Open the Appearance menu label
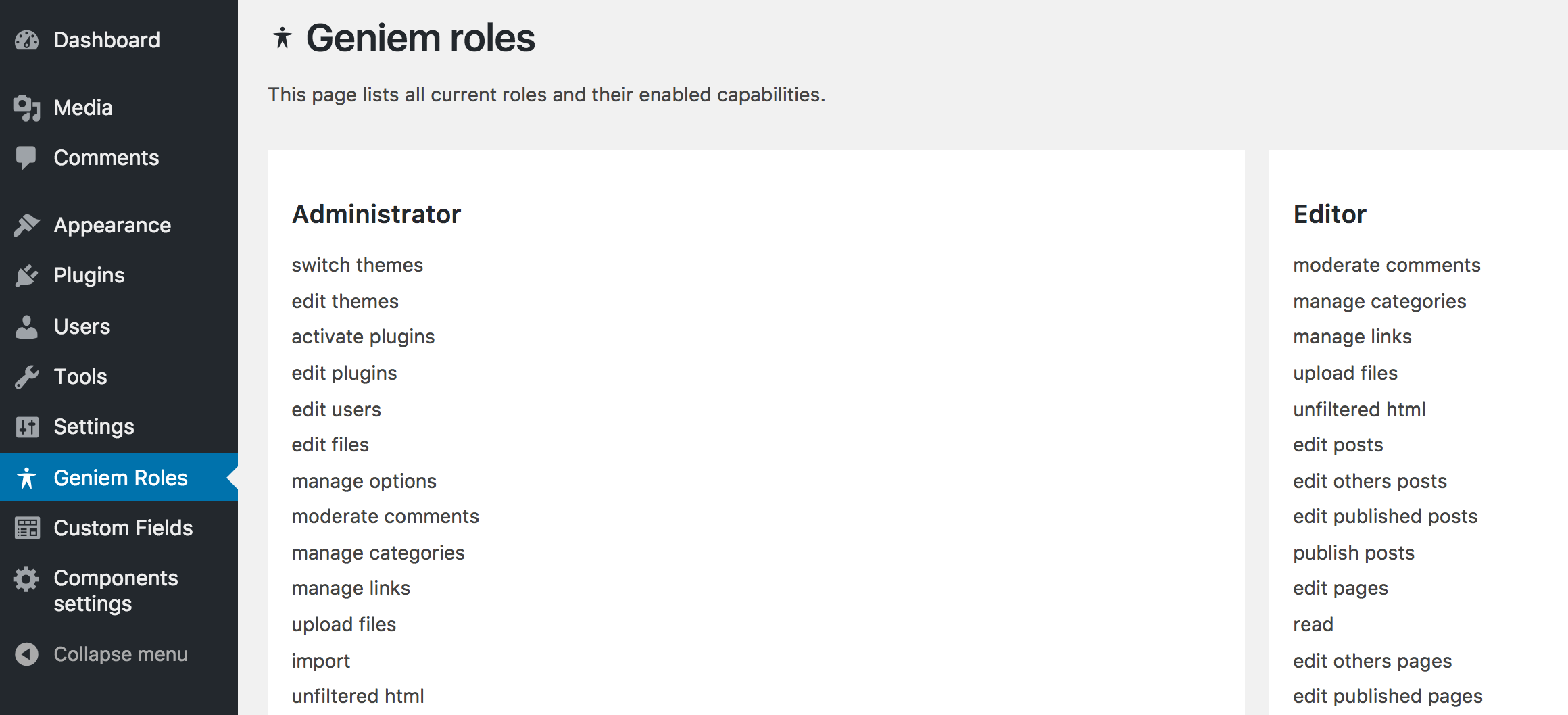Viewport: 1568px width, 715px height. (112, 225)
